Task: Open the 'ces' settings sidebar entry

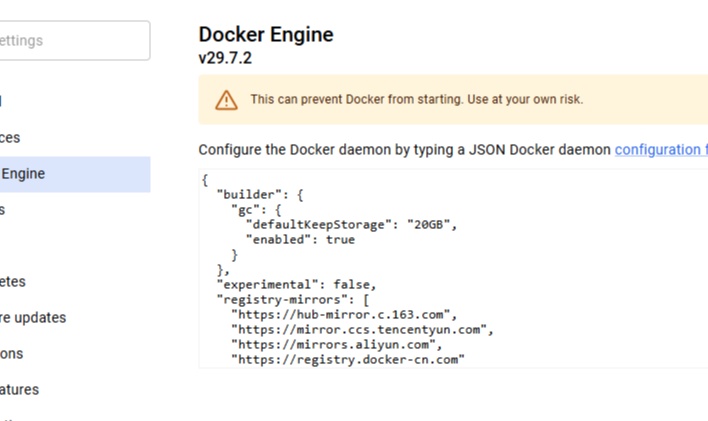Action: point(10,138)
